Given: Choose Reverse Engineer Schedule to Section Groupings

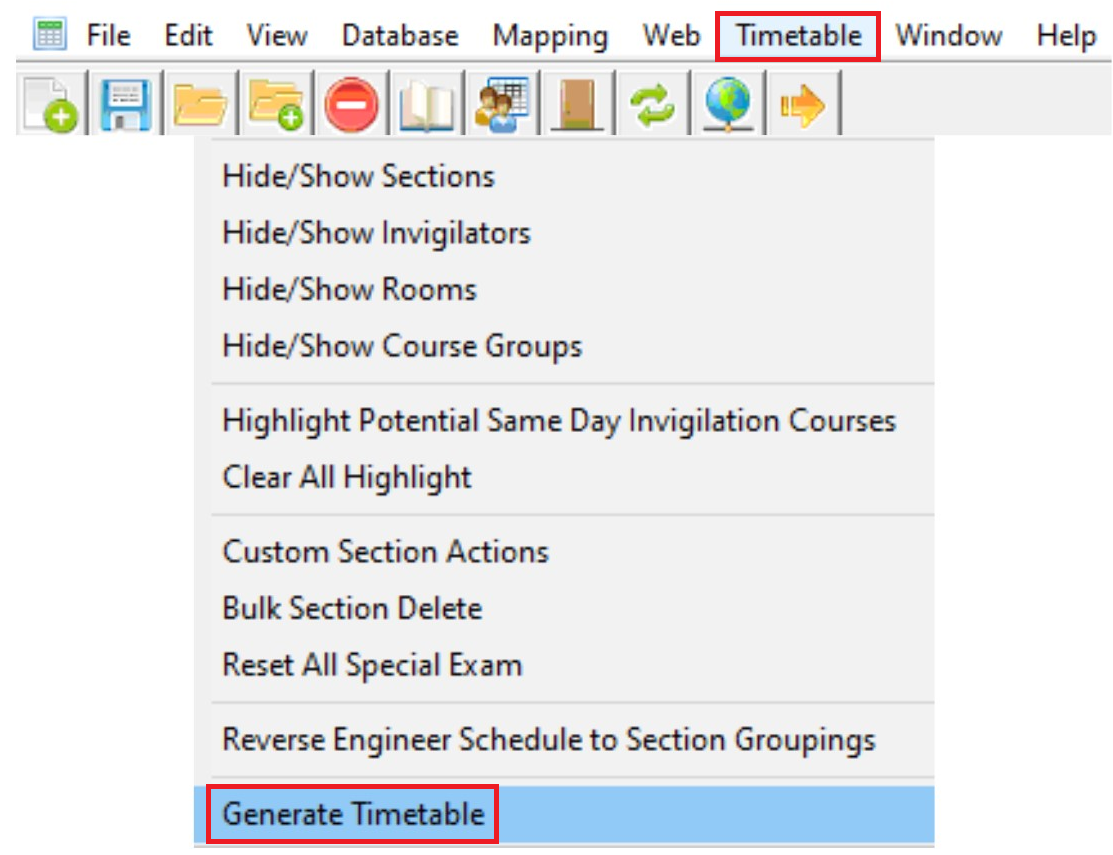Looking at the screenshot, I should point(549,740).
